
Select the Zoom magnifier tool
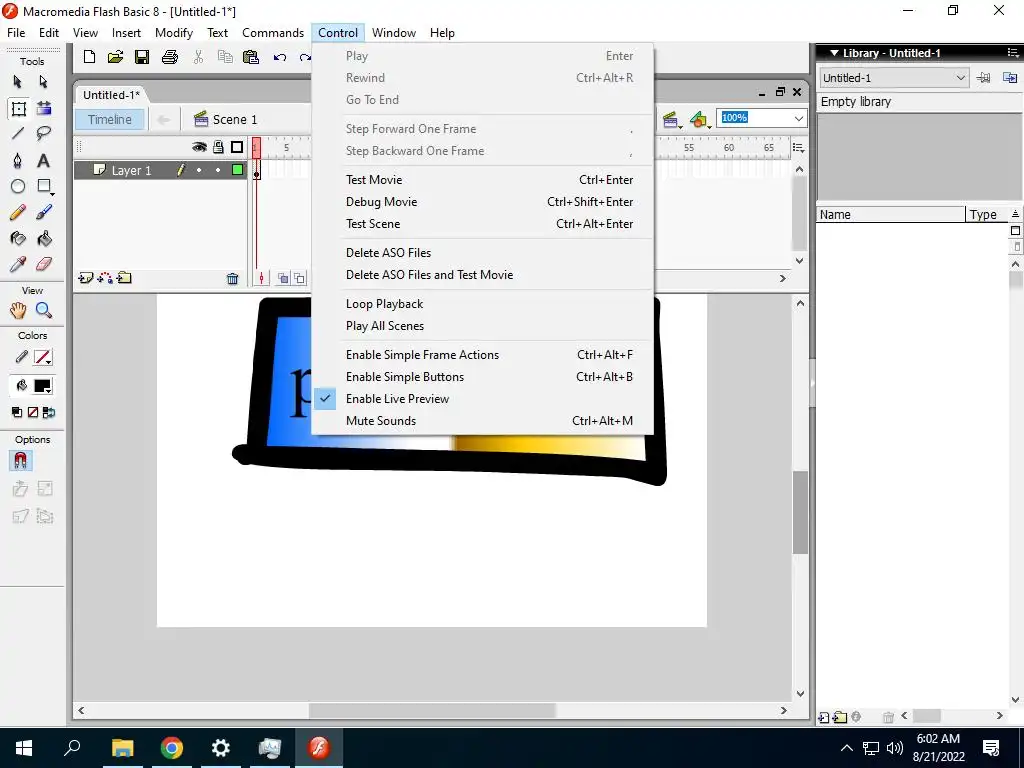click(44, 310)
